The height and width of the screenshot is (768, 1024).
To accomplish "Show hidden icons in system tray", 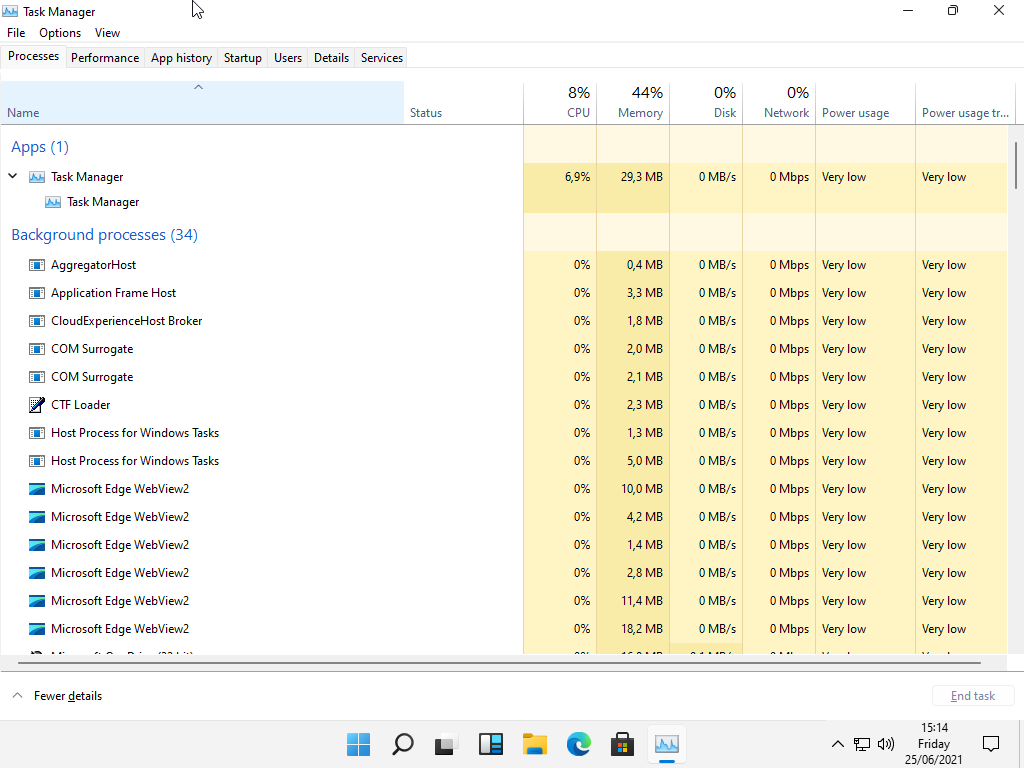I will coord(838,744).
